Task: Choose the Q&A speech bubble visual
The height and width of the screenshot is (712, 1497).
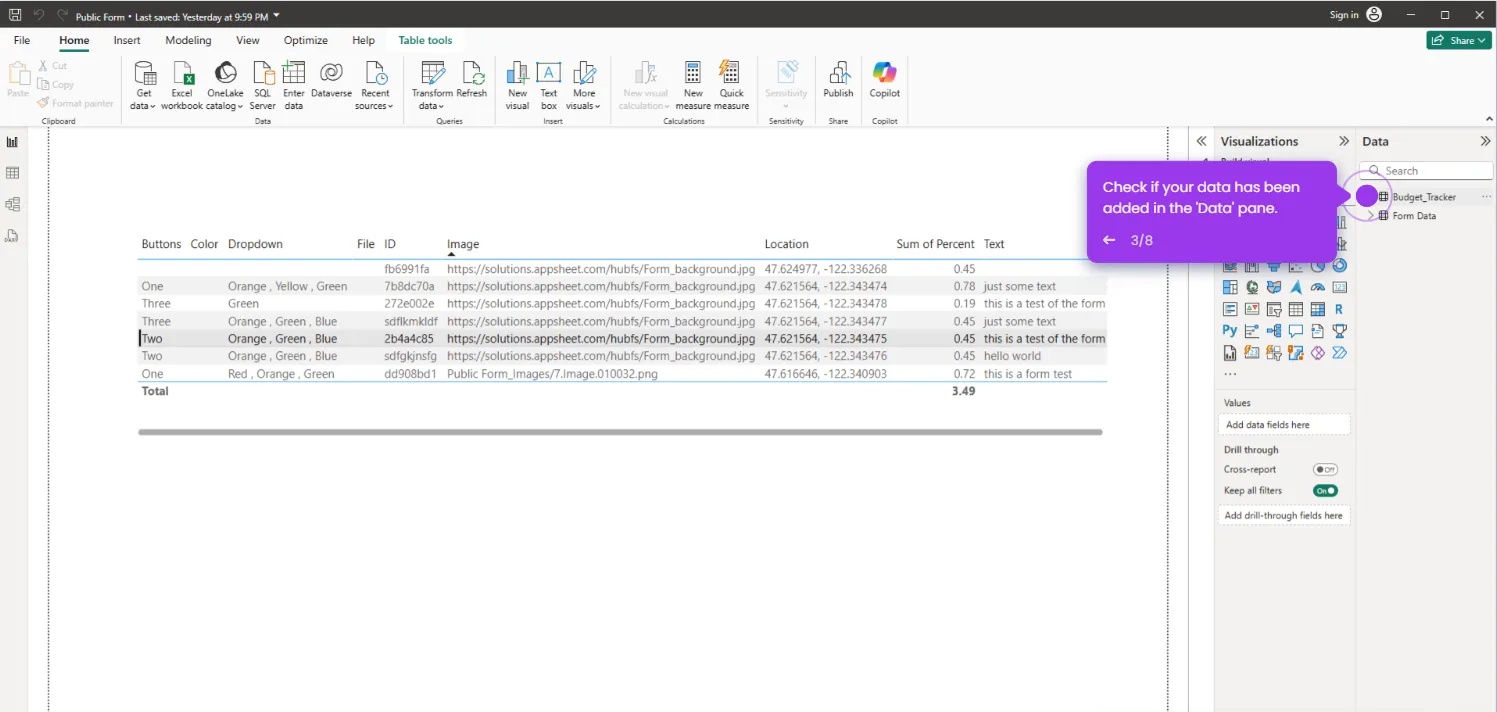Action: [x=1295, y=331]
